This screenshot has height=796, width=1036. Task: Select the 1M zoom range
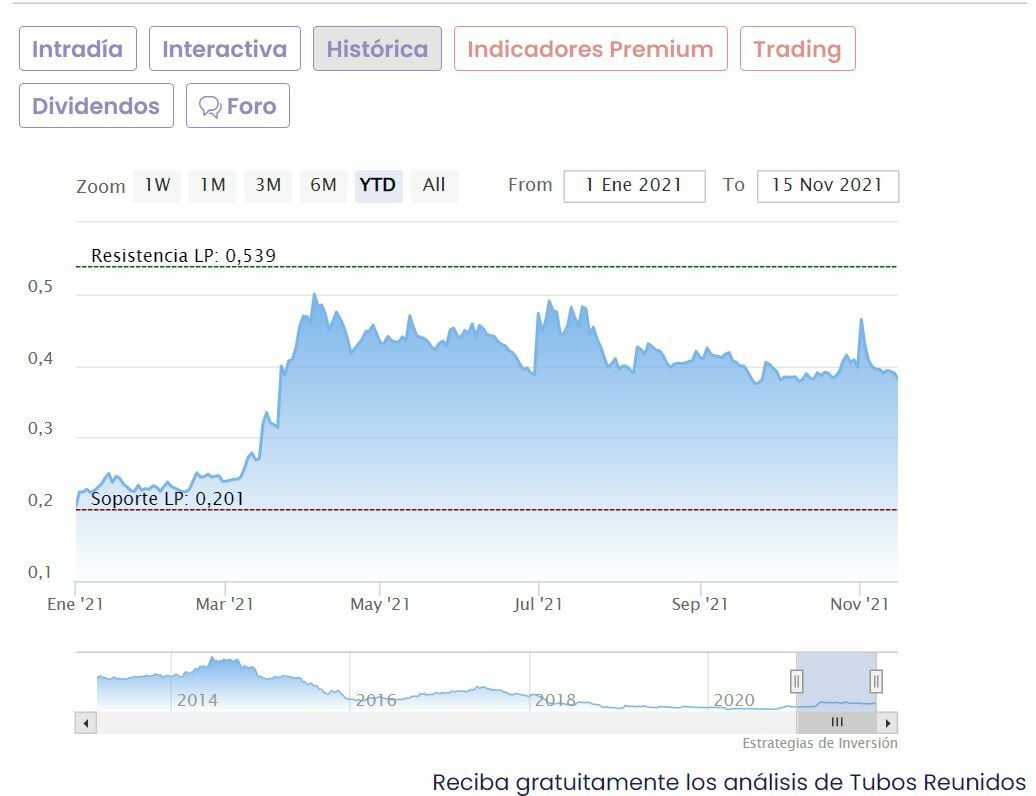coord(212,185)
